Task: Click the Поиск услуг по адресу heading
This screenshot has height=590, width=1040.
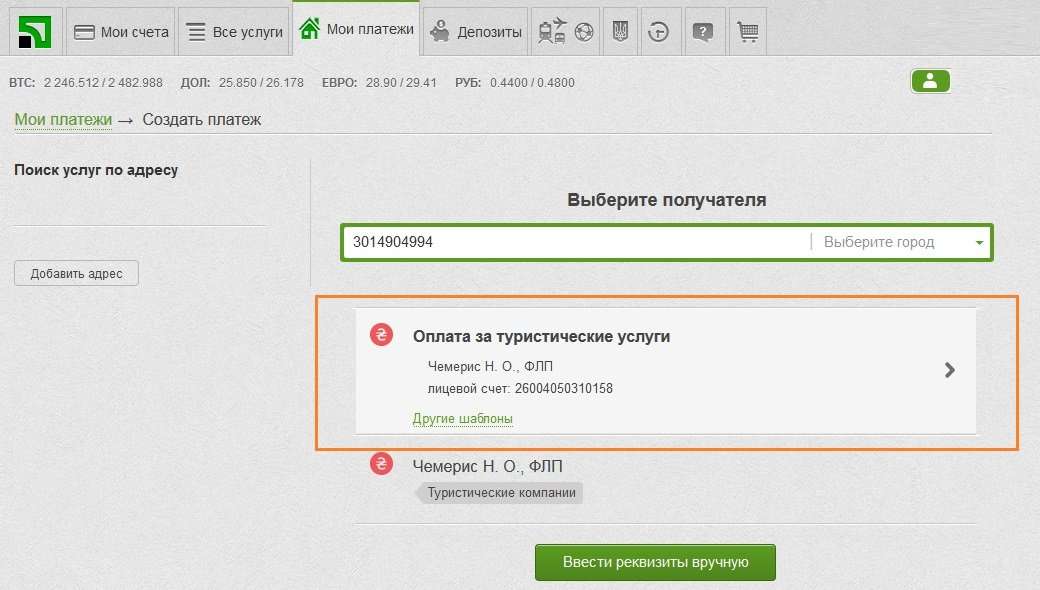Action: [96, 170]
